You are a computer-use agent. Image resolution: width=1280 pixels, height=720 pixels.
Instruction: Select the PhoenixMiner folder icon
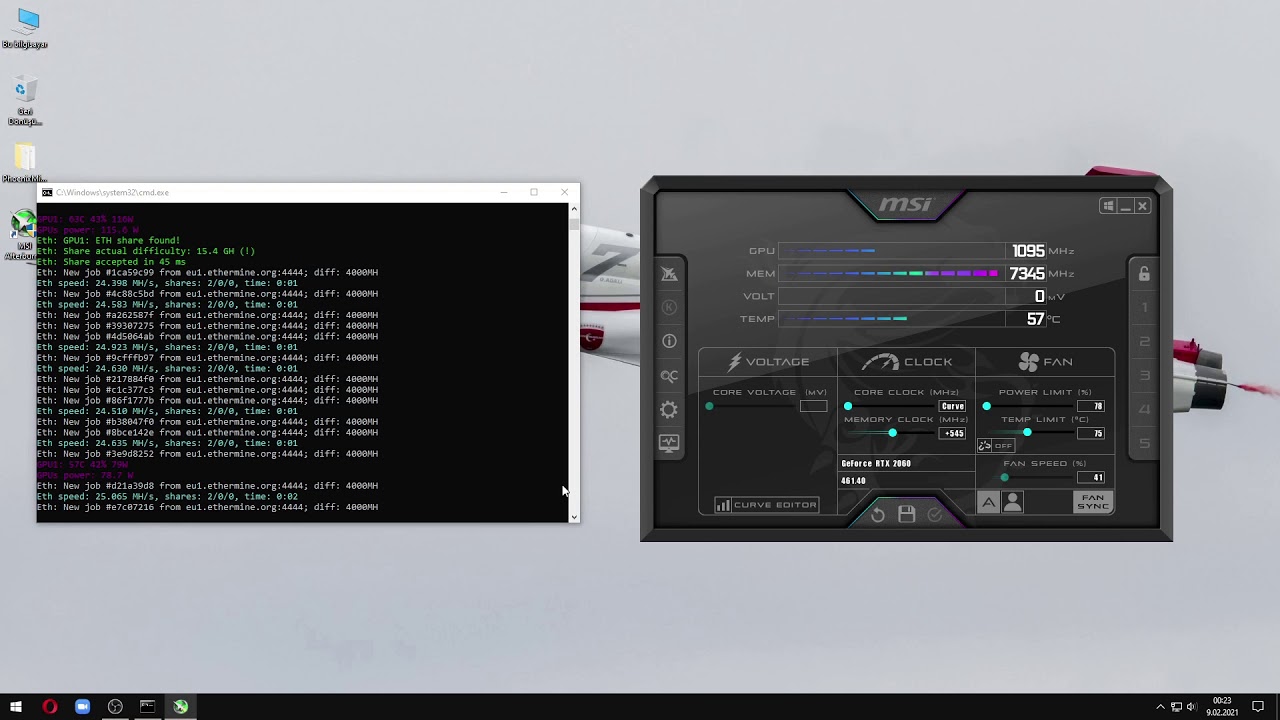click(25, 163)
